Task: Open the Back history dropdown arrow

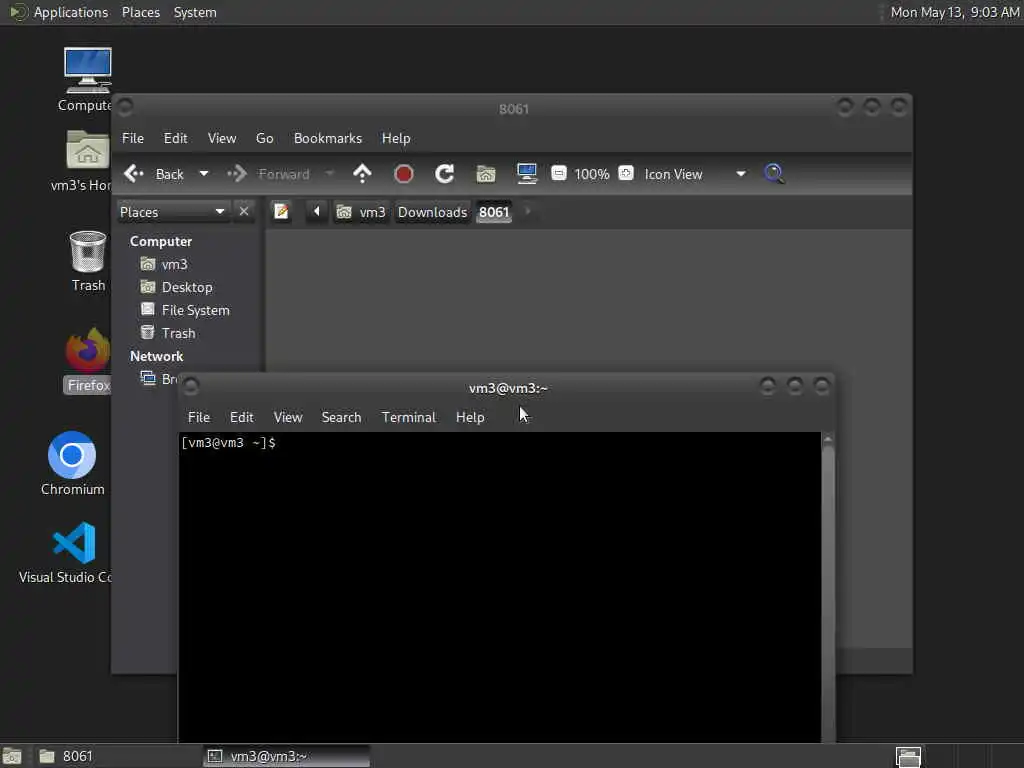Action: click(204, 174)
